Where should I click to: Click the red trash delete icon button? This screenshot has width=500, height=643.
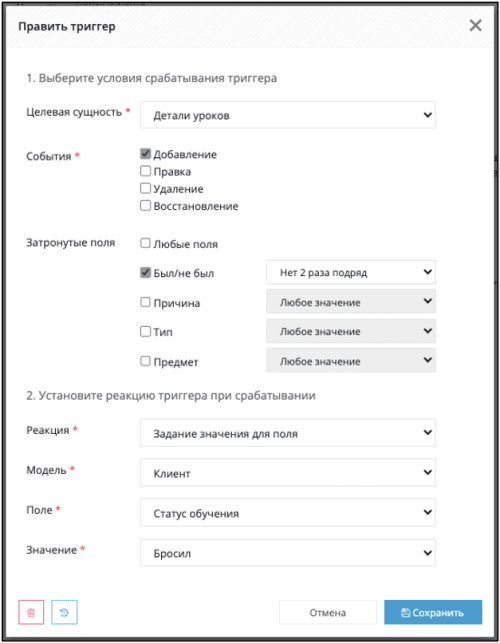(x=31, y=612)
